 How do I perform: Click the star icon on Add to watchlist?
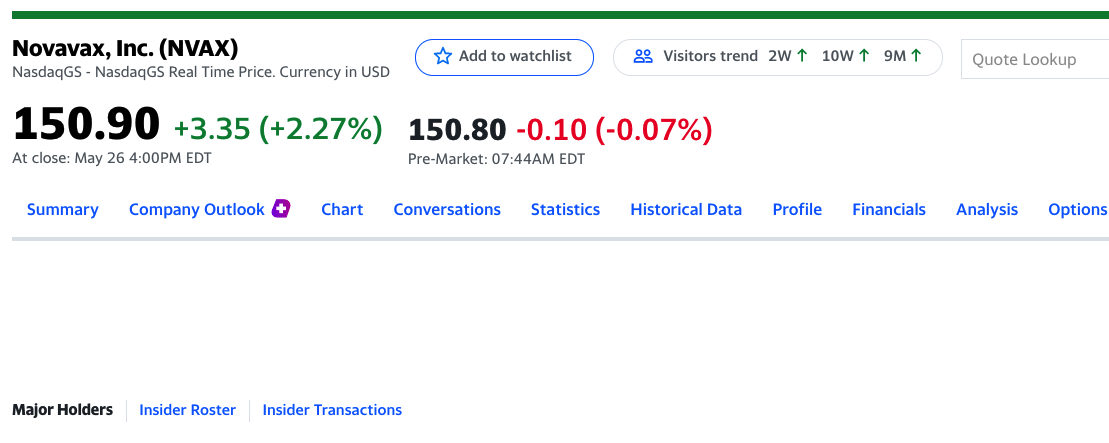[443, 57]
